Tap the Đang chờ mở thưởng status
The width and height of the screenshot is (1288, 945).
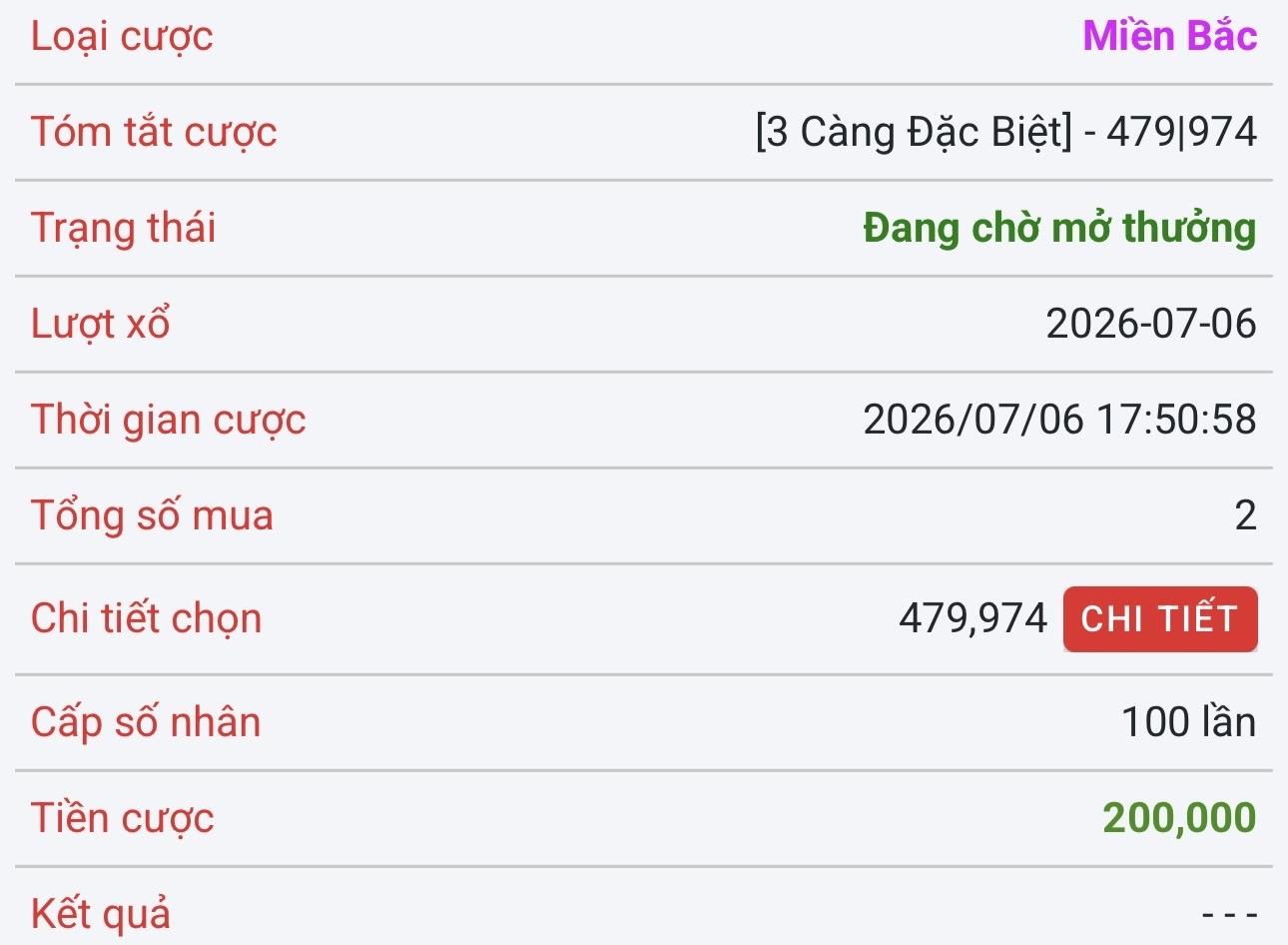[x=1059, y=228]
